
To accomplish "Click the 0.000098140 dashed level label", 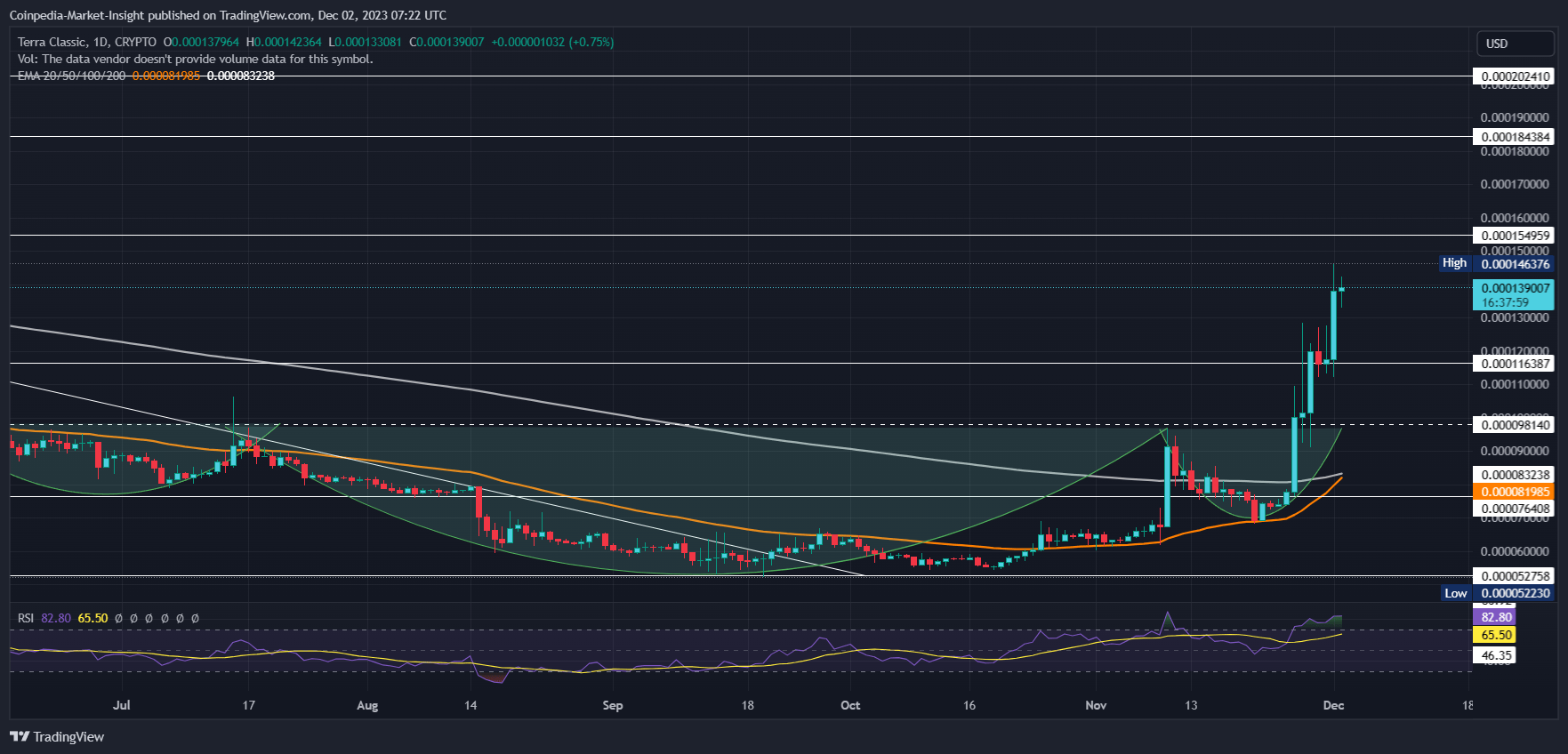I will coord(1516,425).
